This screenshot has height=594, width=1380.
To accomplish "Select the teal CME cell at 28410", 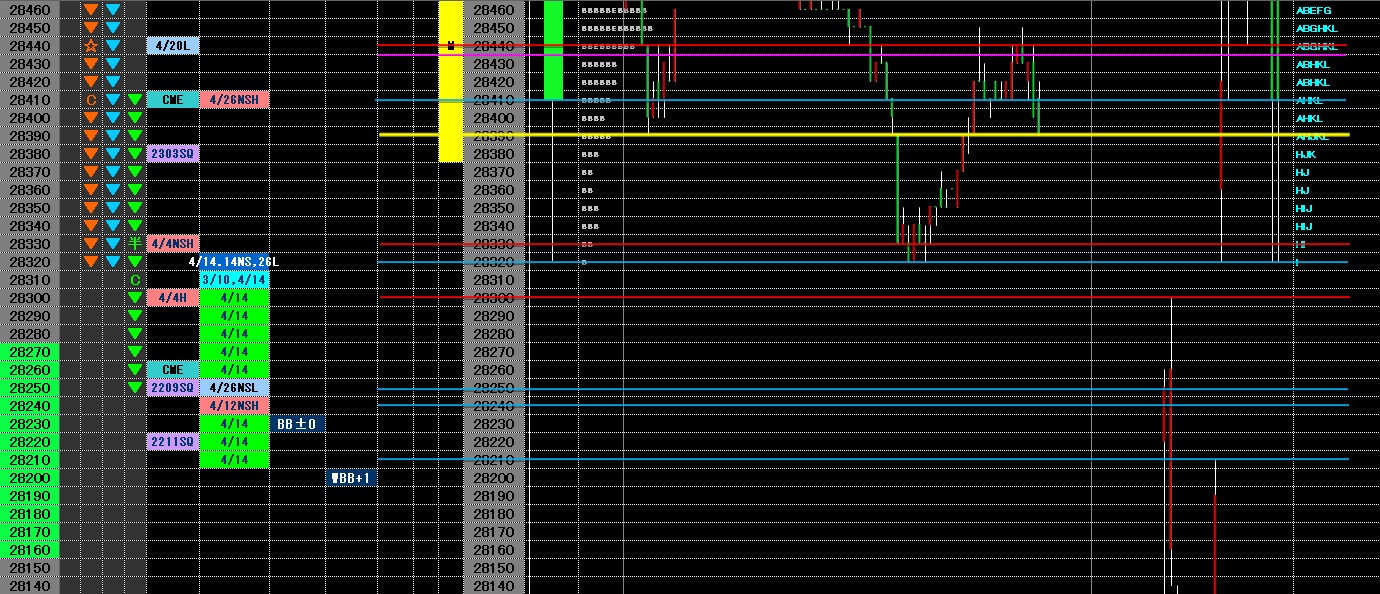I will [172, 100].
